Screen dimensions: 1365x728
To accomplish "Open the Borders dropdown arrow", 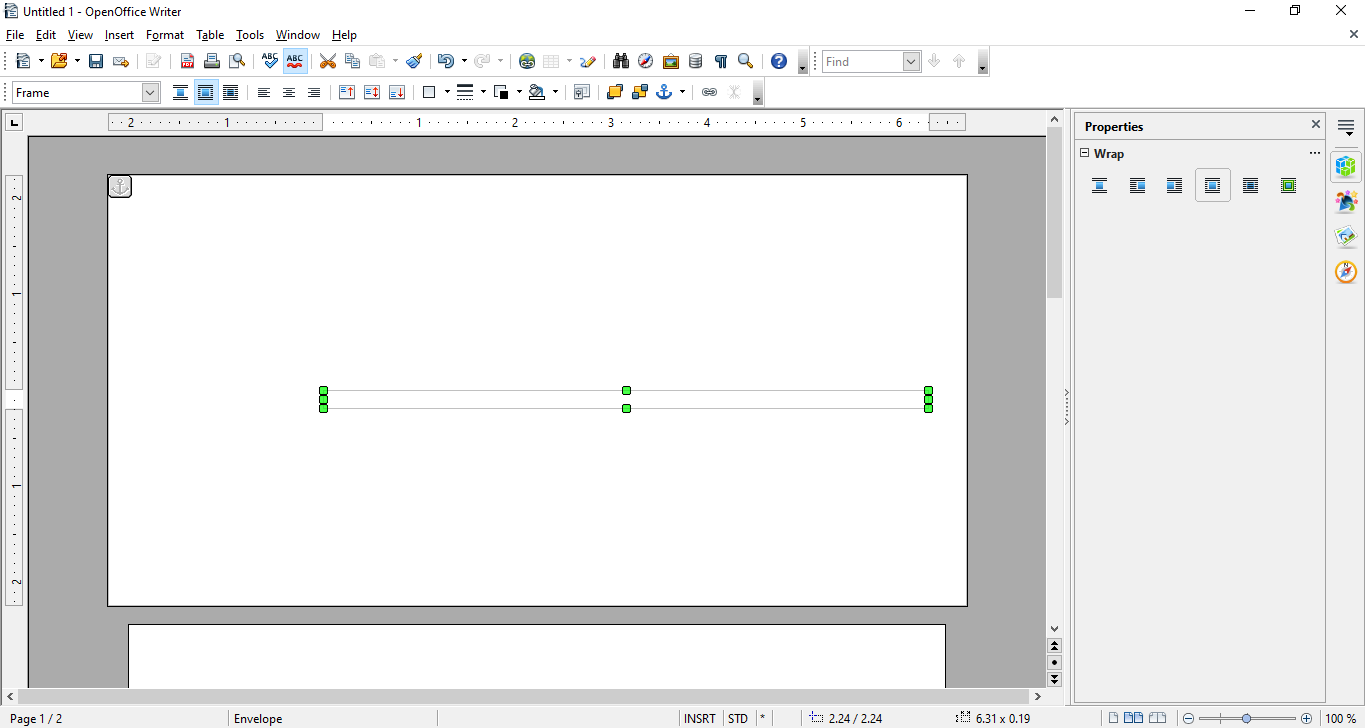I will coord(447,92).
